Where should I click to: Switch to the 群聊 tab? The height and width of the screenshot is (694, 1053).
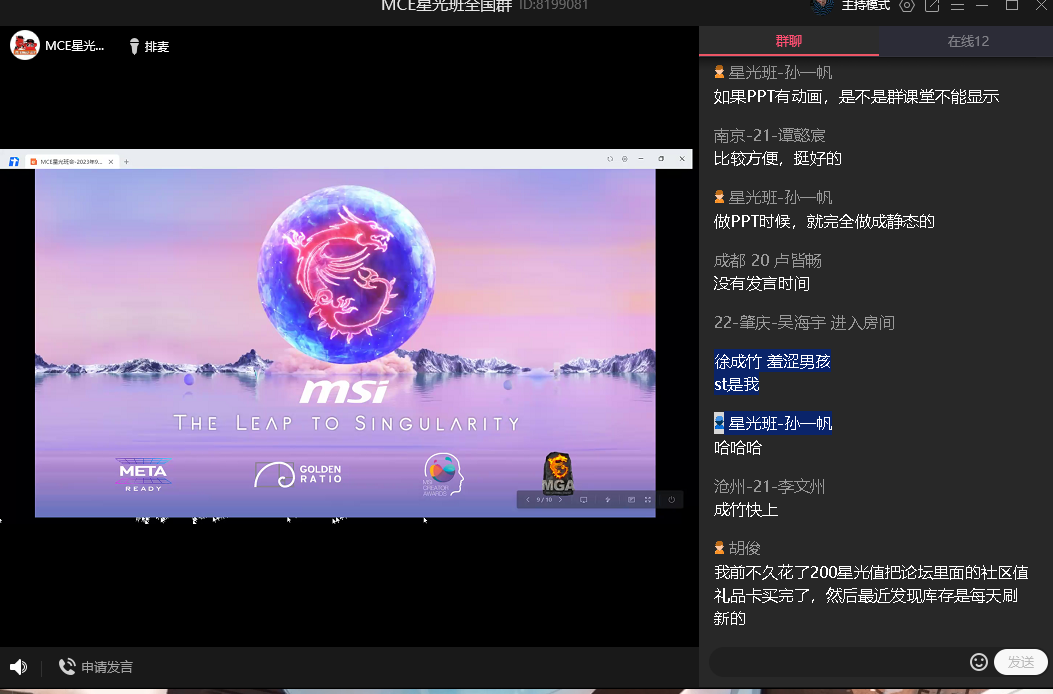(788, 41)
